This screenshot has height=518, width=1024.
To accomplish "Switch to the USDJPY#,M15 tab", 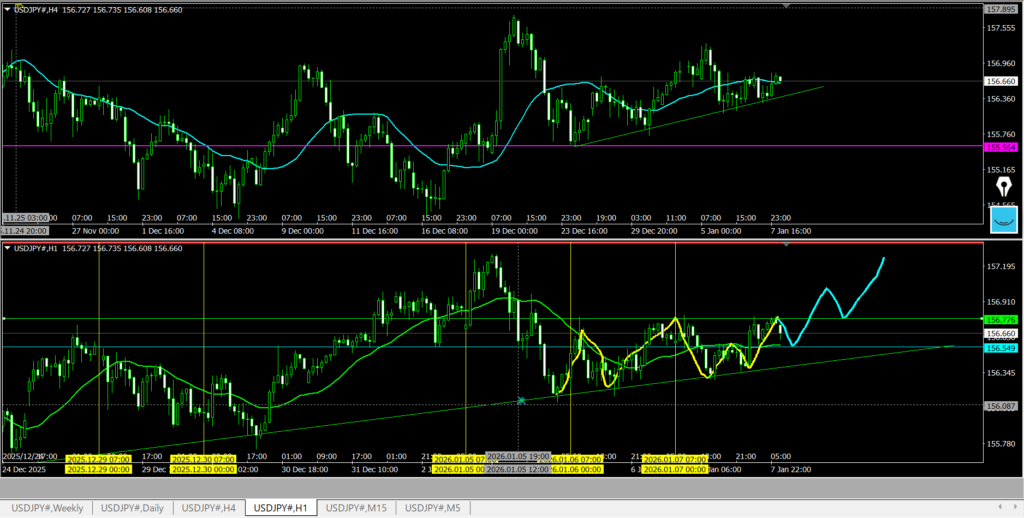I will coord(357,508).
